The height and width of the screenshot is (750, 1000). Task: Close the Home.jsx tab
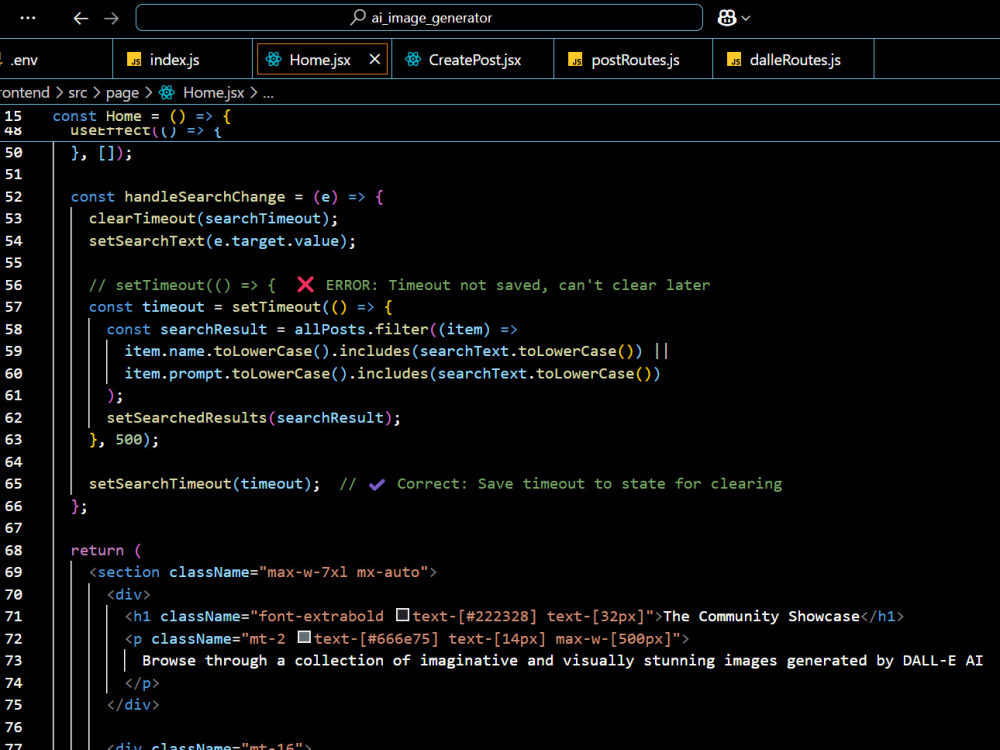[x=375, y=59]
